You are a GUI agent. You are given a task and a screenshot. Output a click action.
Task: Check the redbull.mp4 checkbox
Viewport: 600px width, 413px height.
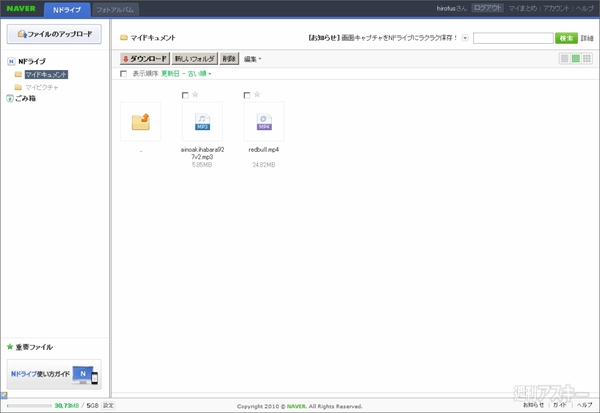click(247, 95)
